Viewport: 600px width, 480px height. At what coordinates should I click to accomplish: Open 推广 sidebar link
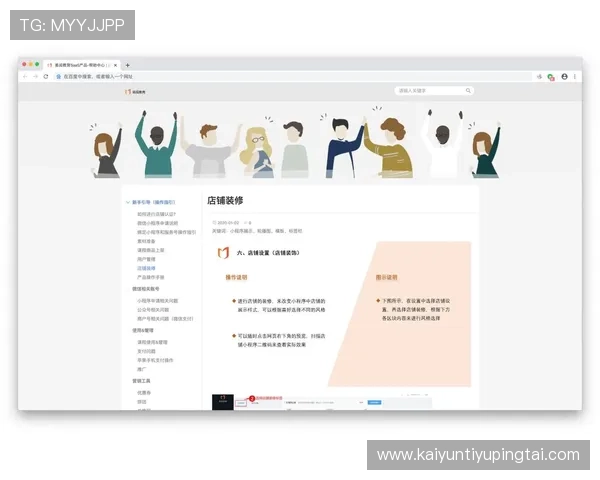click(142, 369)
